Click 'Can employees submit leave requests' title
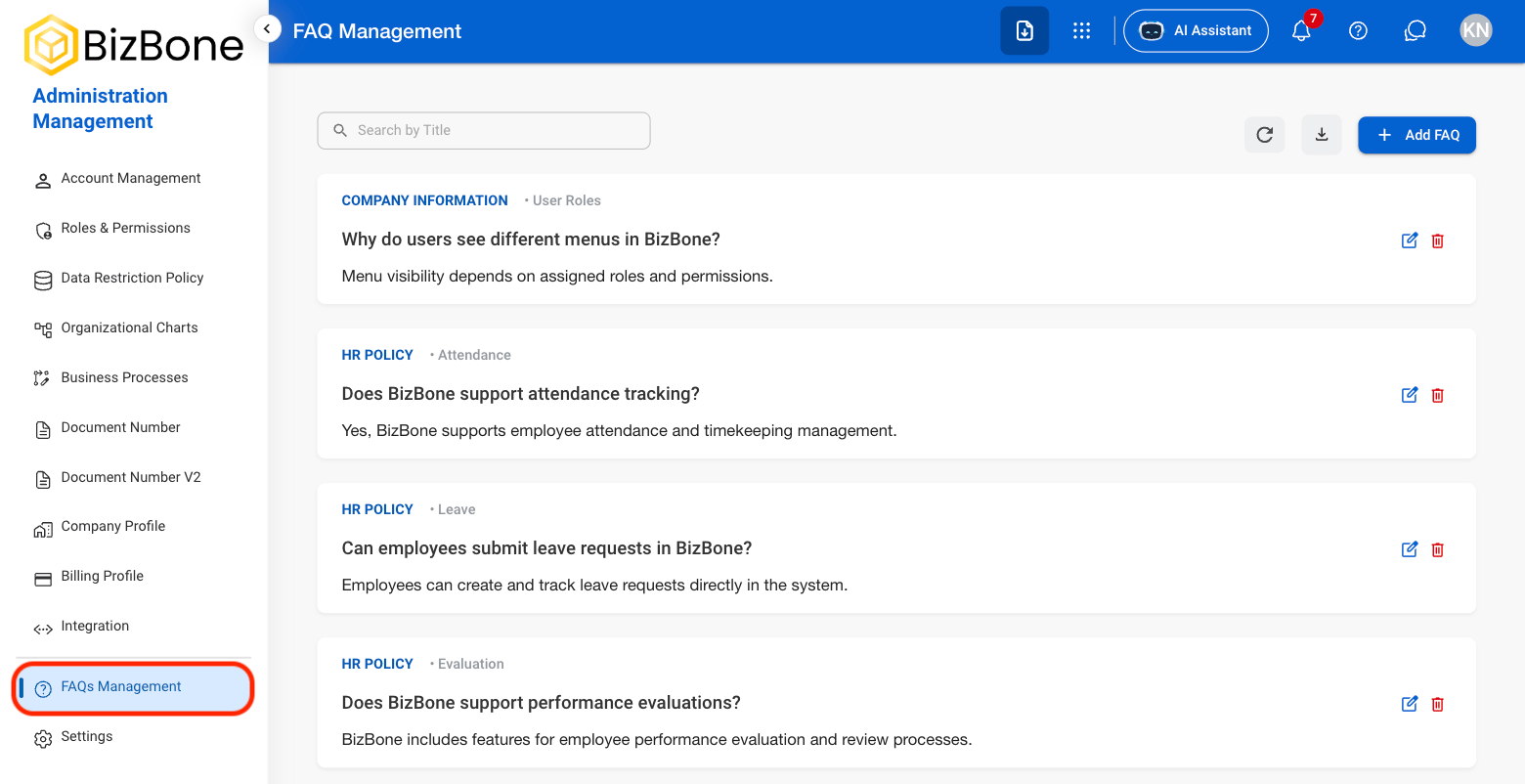1525x784 pixels. pos(546,548)
